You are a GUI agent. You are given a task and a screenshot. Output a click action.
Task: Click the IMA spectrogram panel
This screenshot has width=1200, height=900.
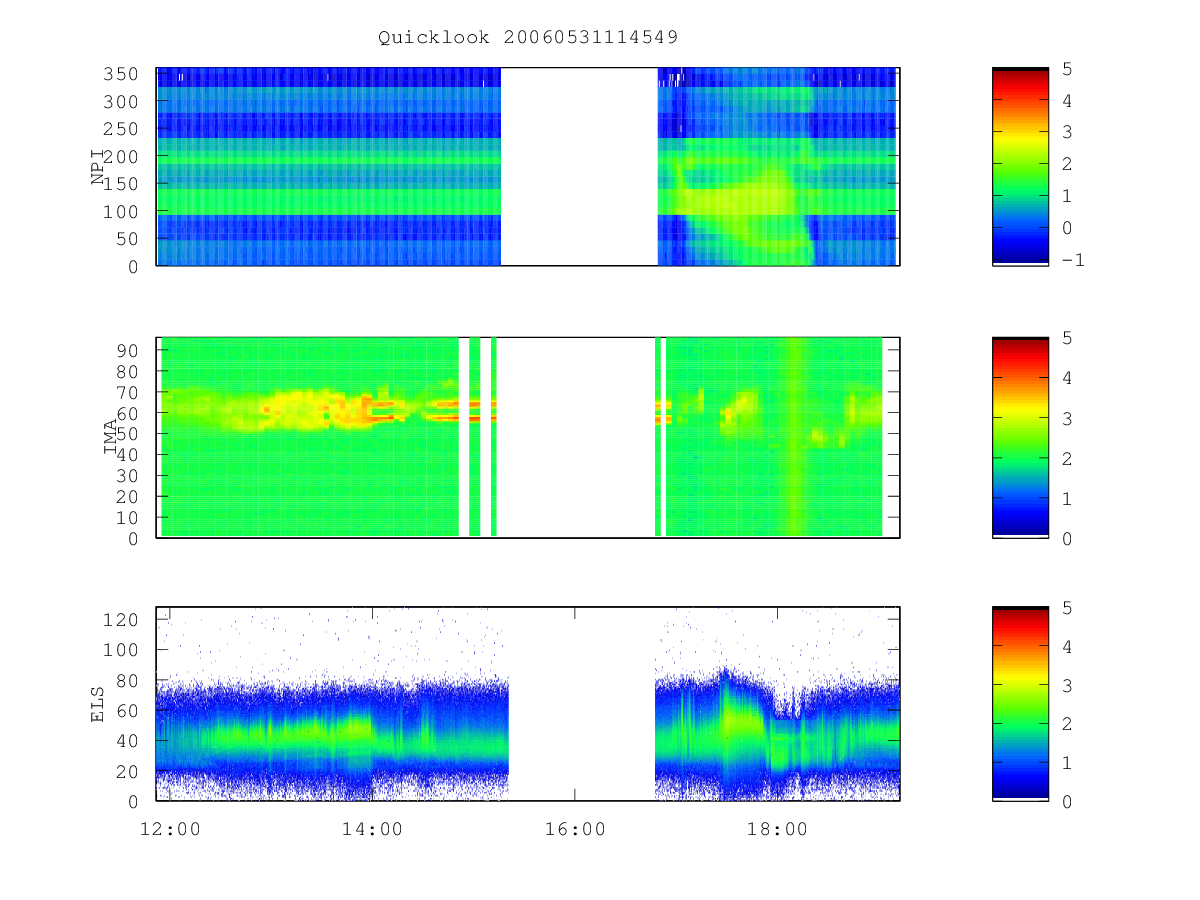[528, 438]
